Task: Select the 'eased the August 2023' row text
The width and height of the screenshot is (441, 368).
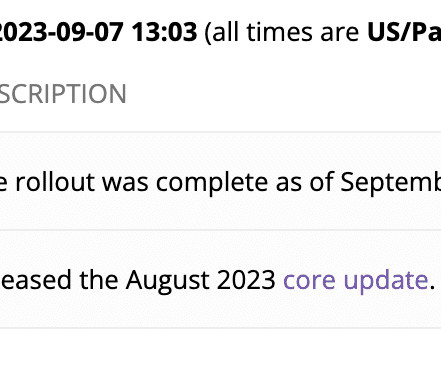Action: tap(138, 280)
